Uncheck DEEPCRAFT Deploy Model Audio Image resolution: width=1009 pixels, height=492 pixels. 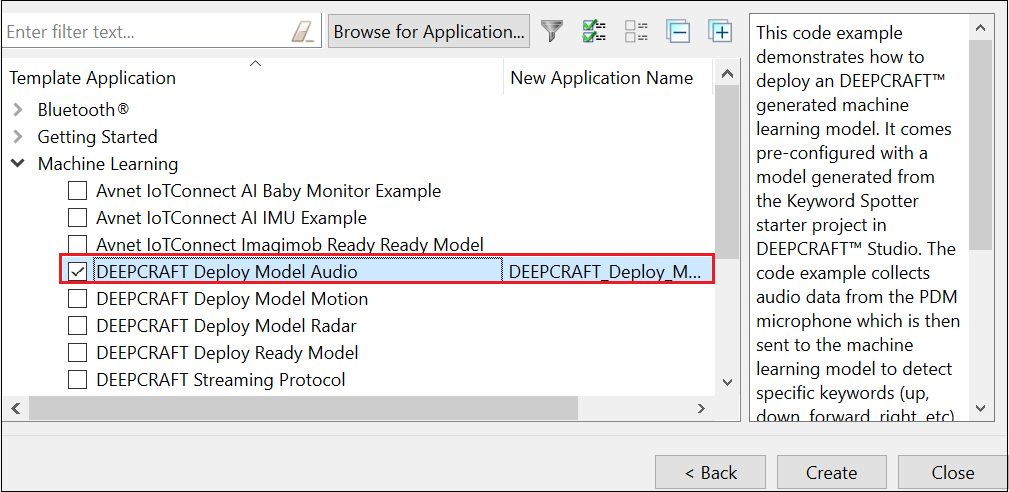coord(77,272)
